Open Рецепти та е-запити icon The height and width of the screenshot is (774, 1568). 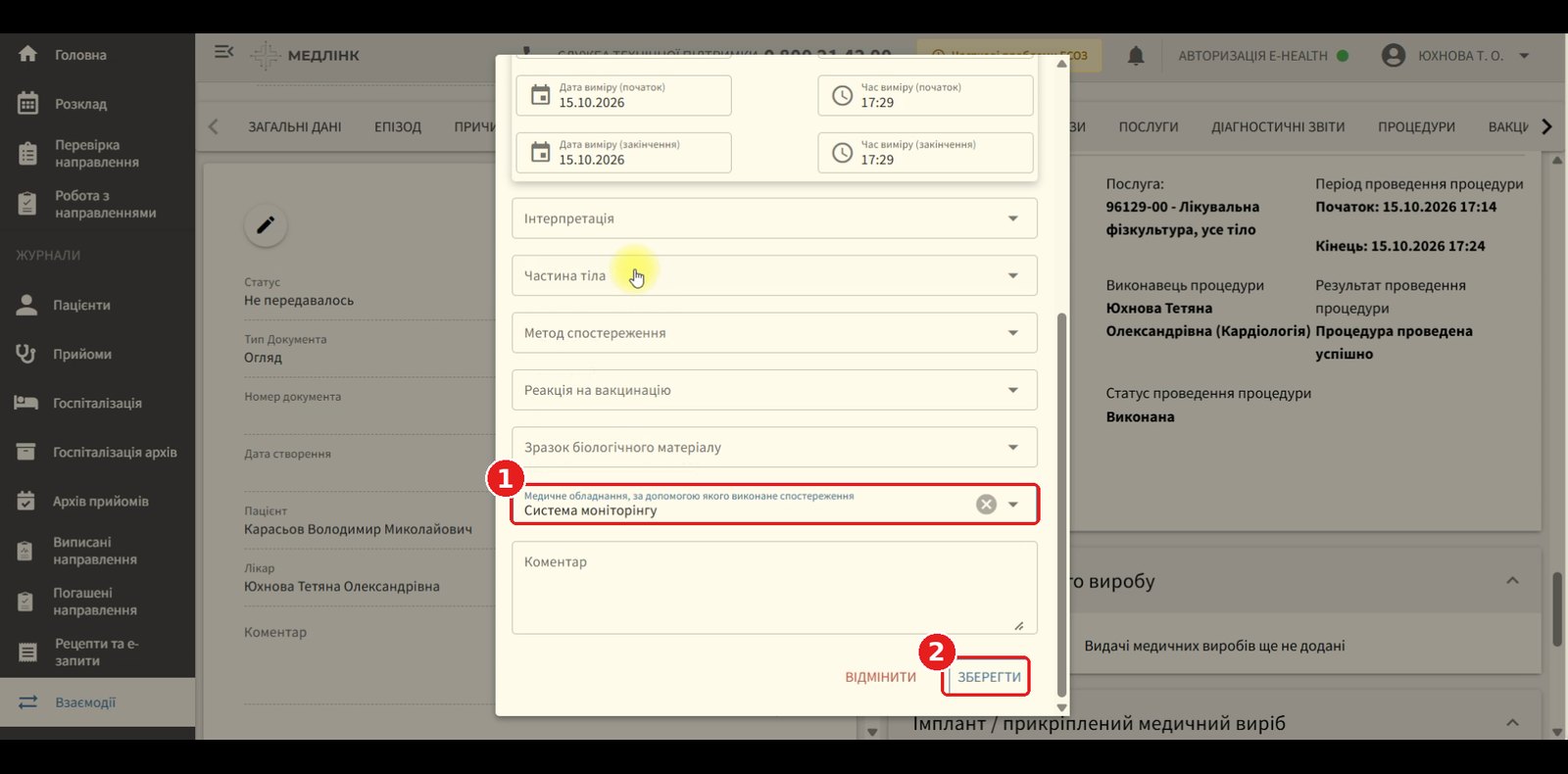point(26,653)
